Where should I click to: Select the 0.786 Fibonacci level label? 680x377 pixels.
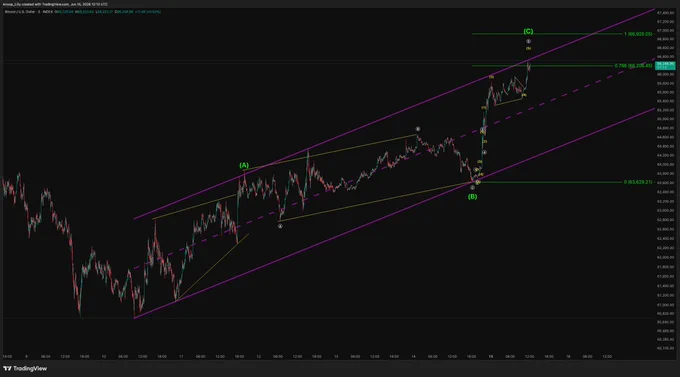coord(633,66)
